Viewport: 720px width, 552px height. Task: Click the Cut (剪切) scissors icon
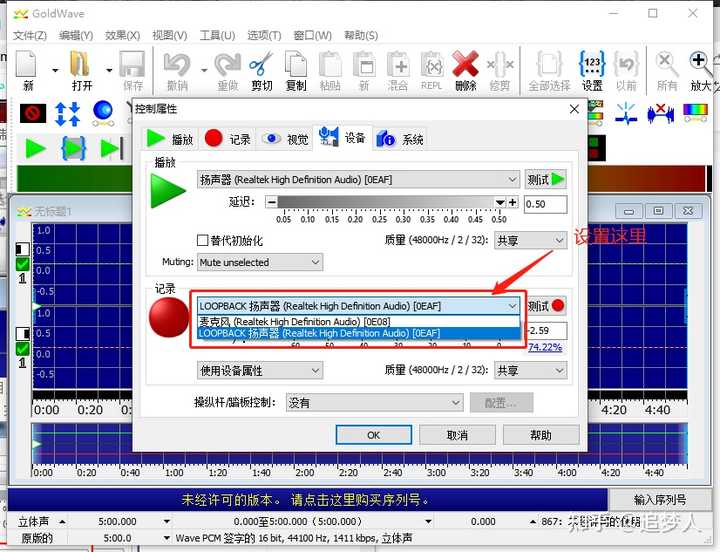[261, 64]
